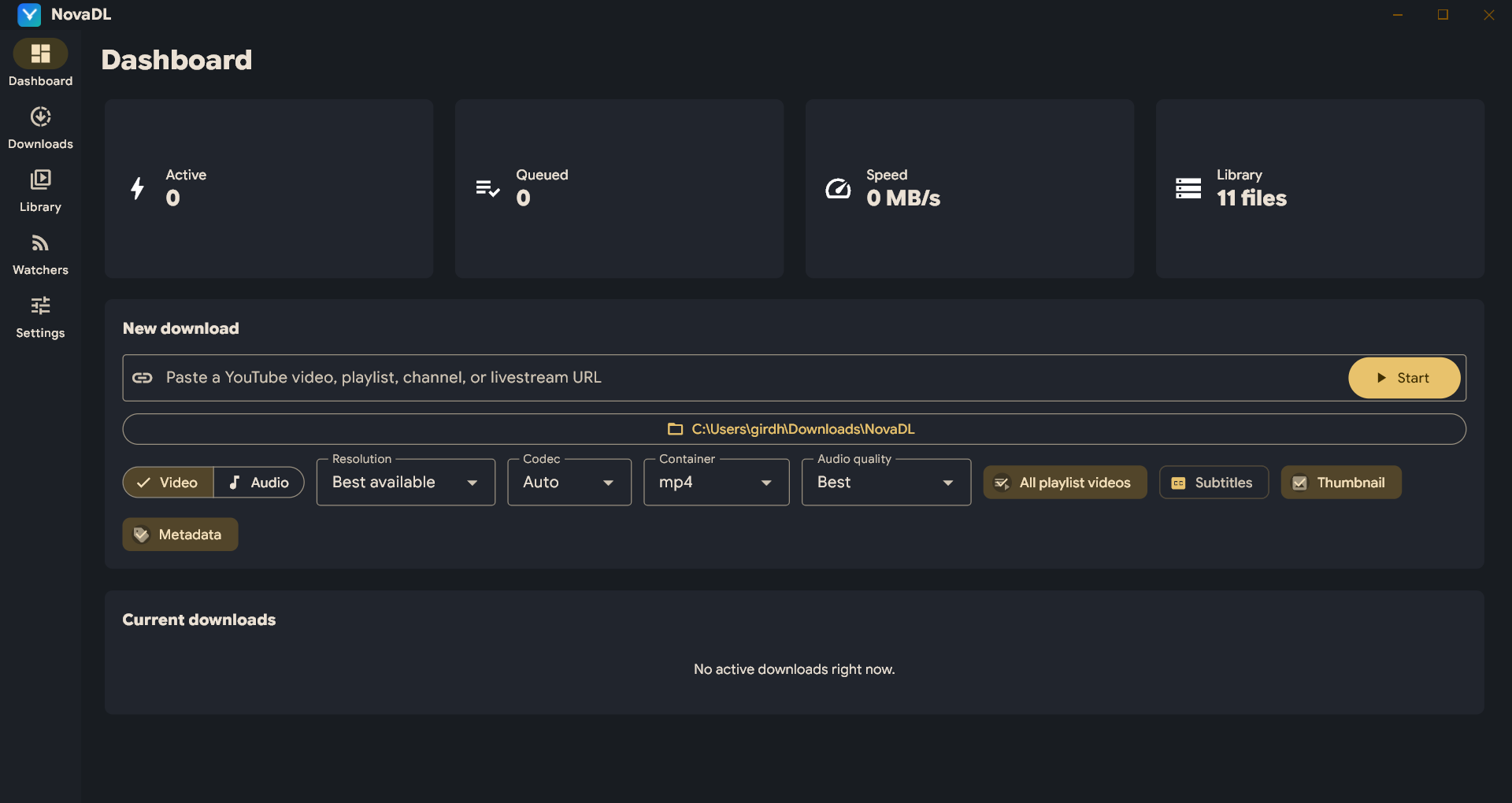Click the image-check icon on Thumbnail chip
This screenshot has width=1512, height=803.
coord(1299,483)
